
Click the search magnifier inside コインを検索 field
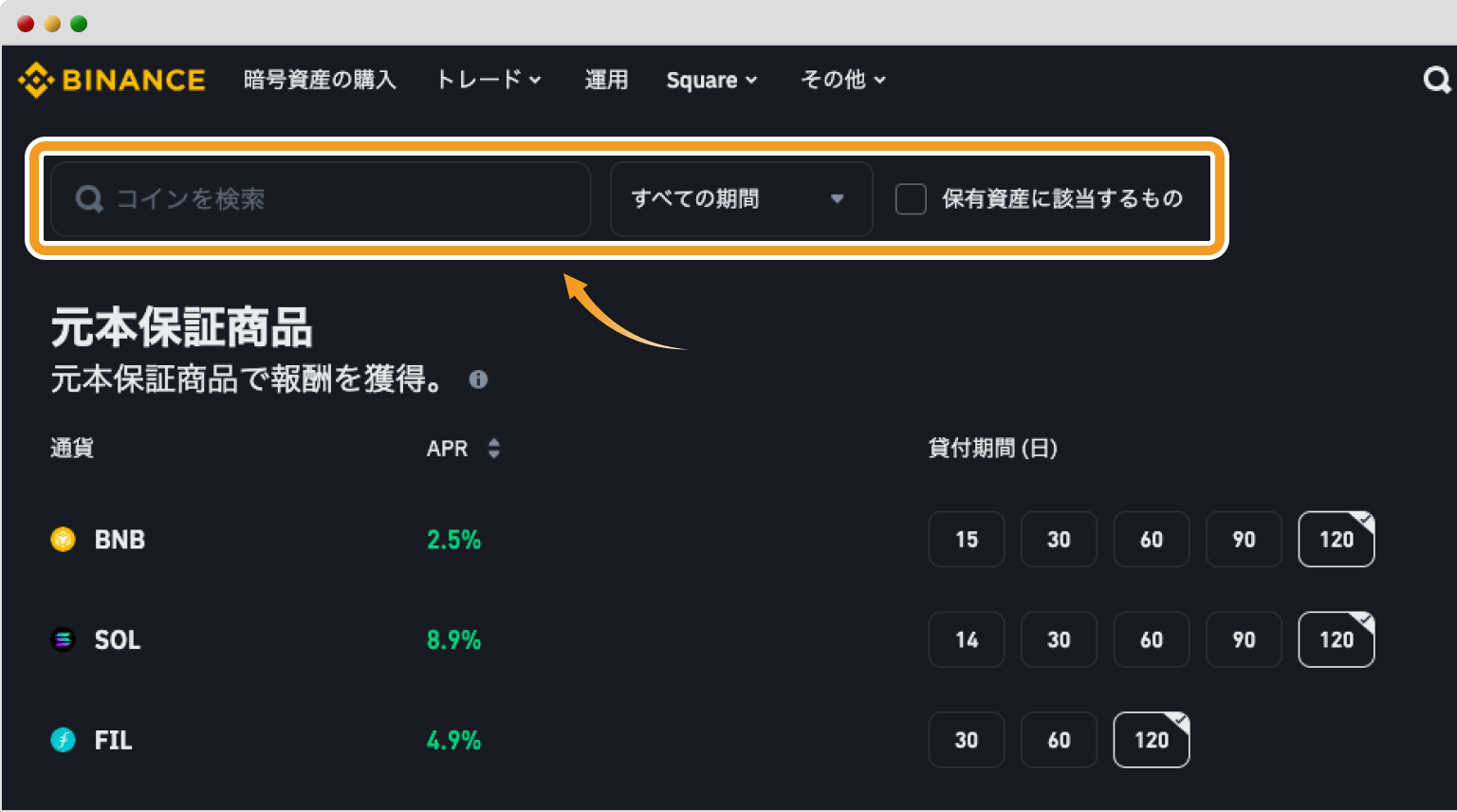pos(88,198)
